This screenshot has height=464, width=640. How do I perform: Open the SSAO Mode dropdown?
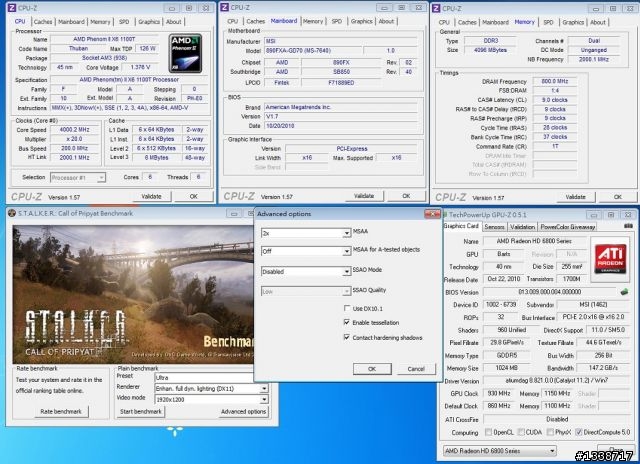306,271
